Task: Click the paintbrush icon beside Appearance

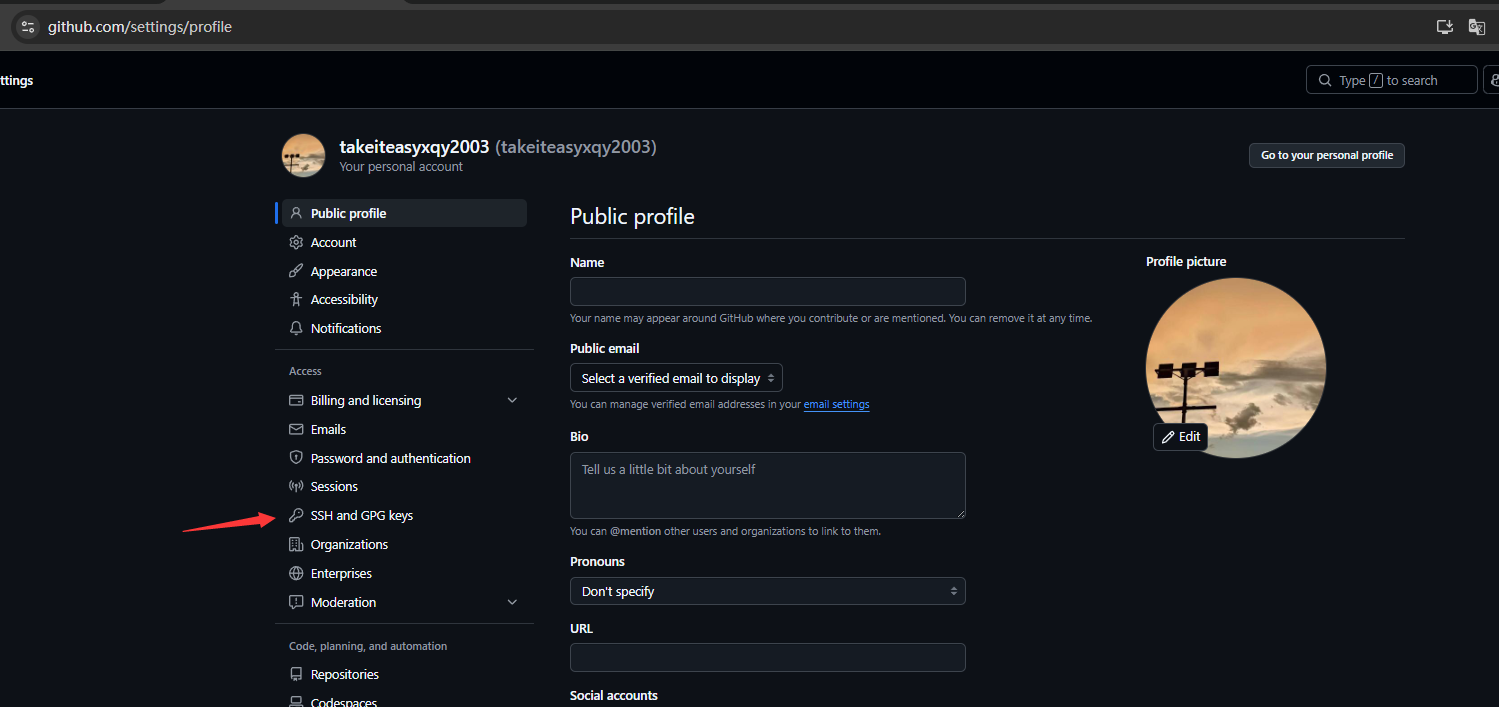Action: pyautogui.click(x=296, y=271)
